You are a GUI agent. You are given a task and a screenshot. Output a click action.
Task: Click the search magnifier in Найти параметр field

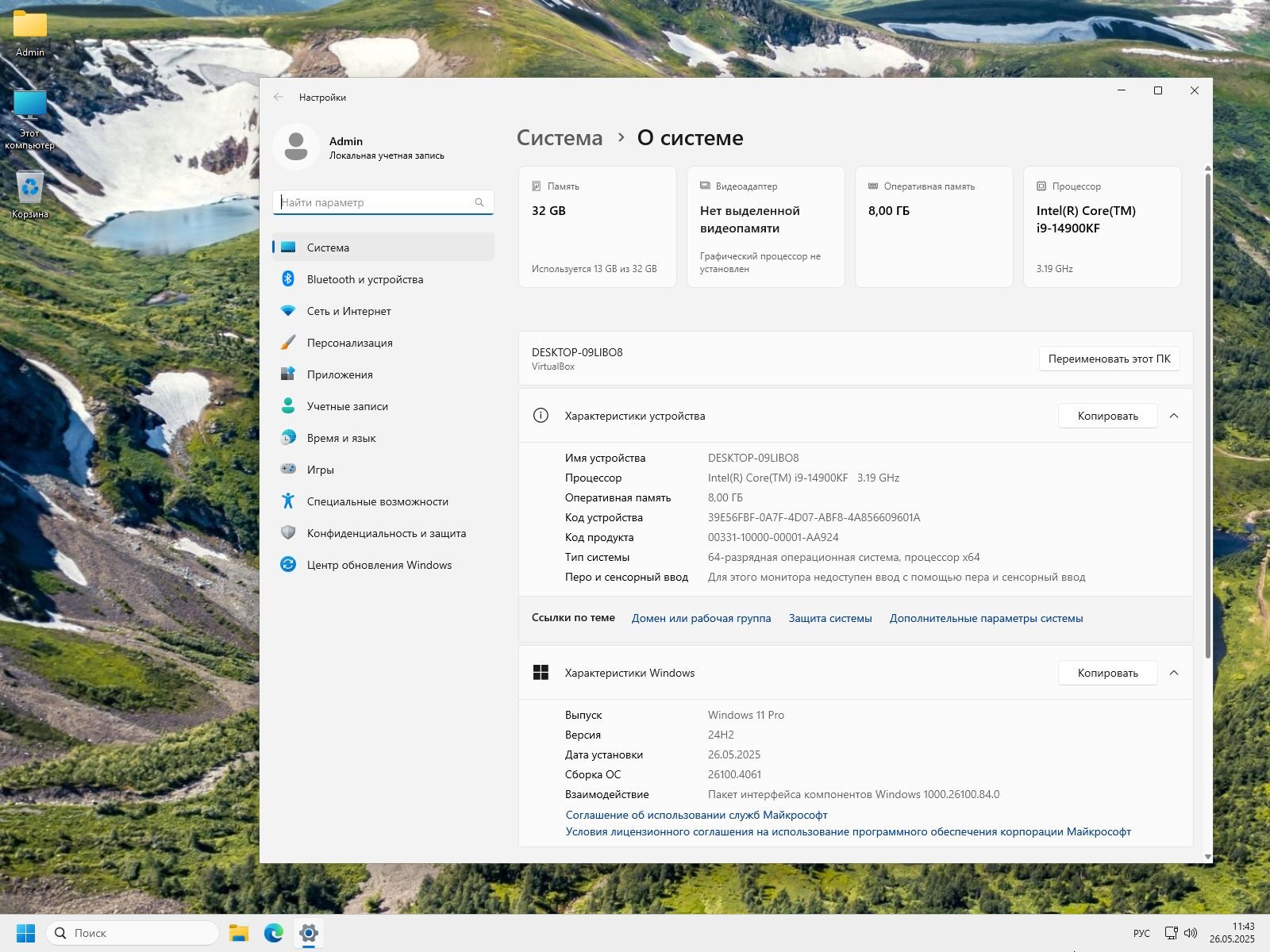(x=479, y=202)
